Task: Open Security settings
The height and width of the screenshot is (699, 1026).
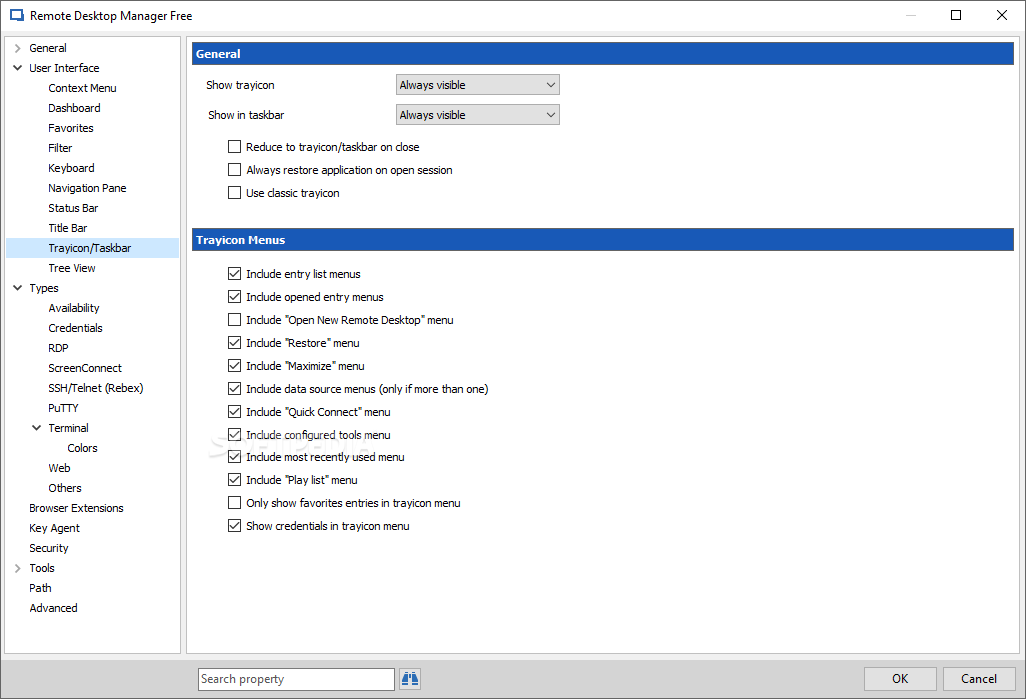Action: 49,548
